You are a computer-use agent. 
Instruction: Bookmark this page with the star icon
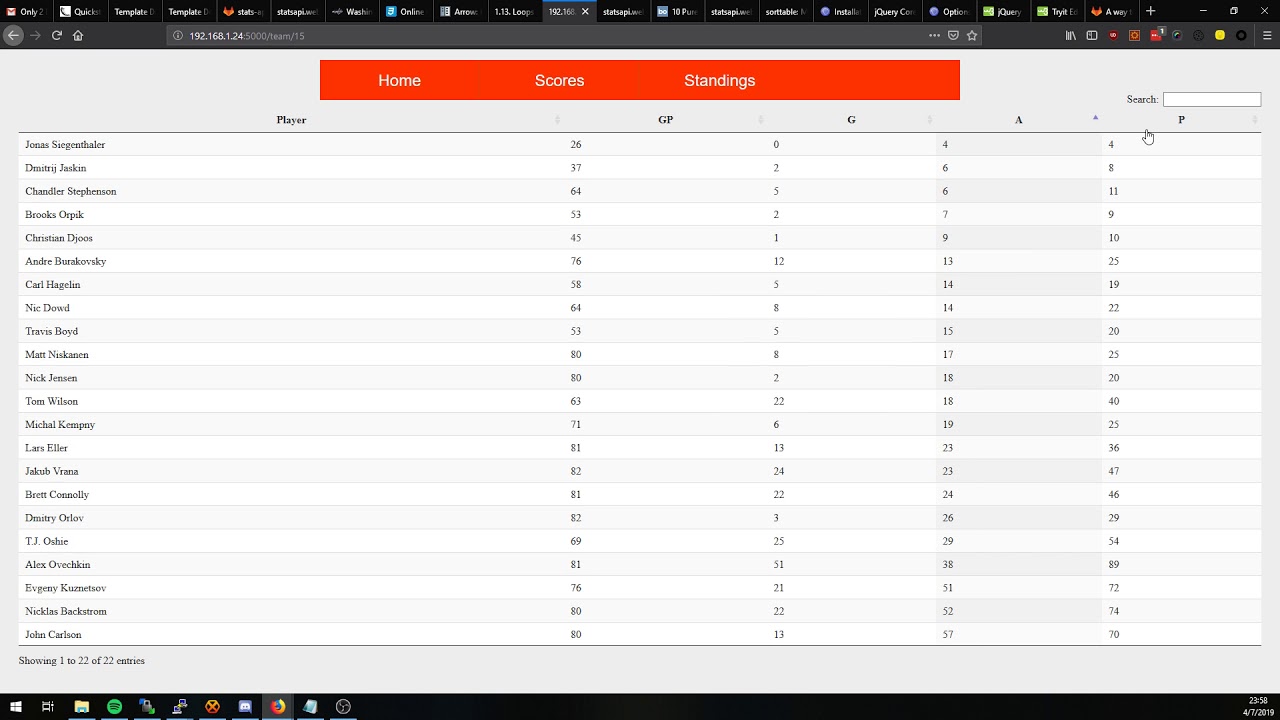coord(972,35)
